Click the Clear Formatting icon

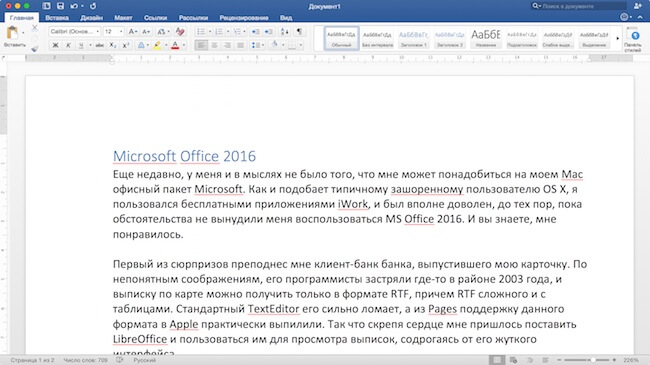[180, 32]
